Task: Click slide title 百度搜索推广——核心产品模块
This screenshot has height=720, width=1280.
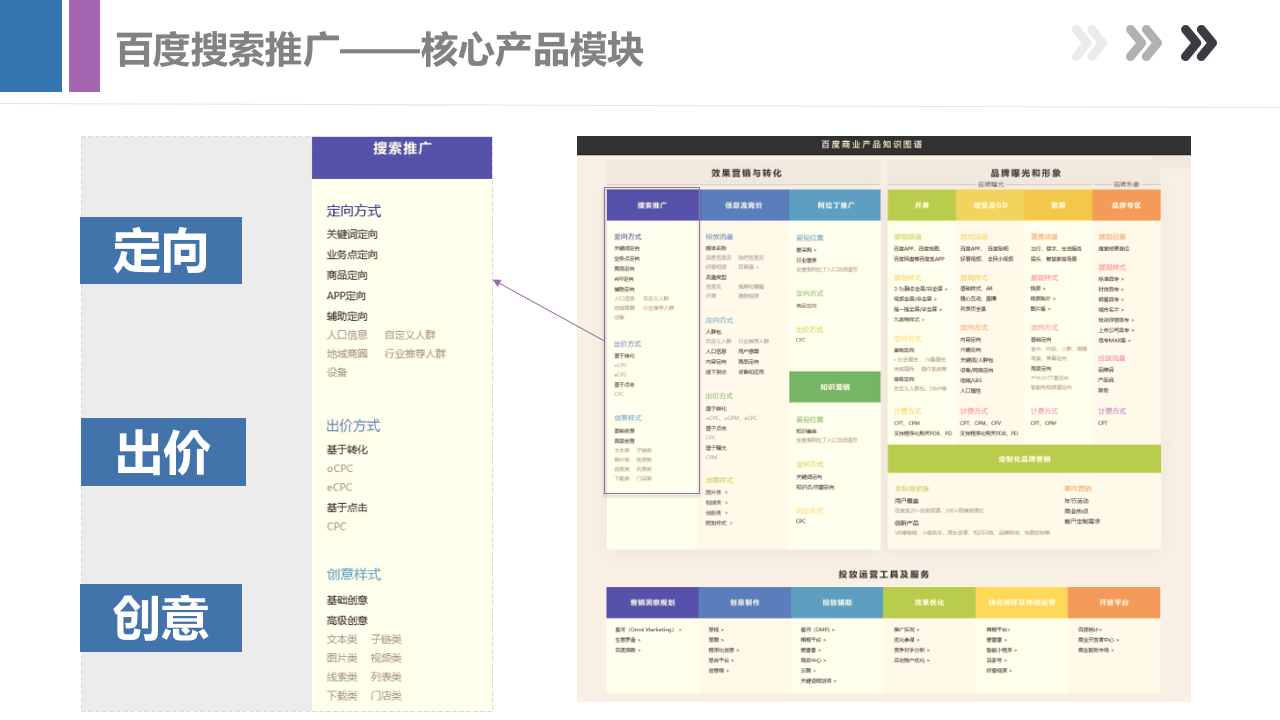Action: tap(380, 50)
